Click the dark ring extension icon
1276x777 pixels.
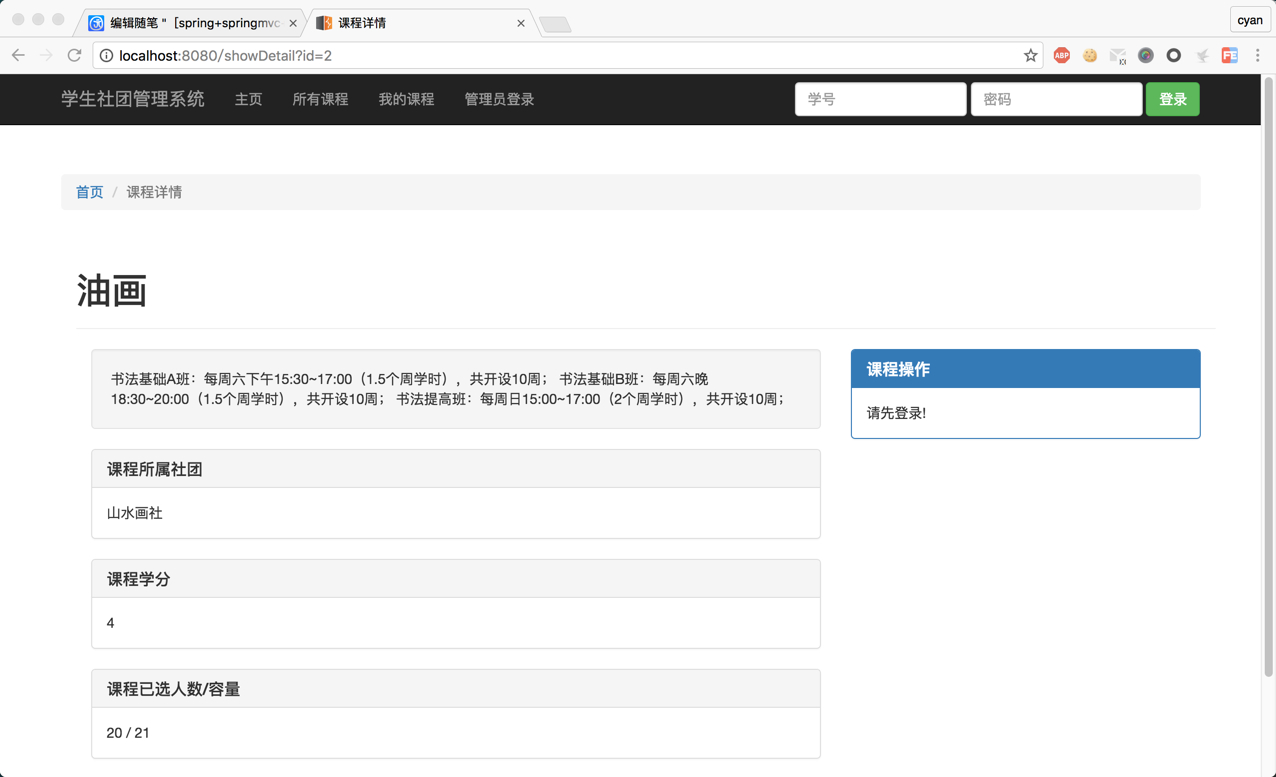[1174, 55]
